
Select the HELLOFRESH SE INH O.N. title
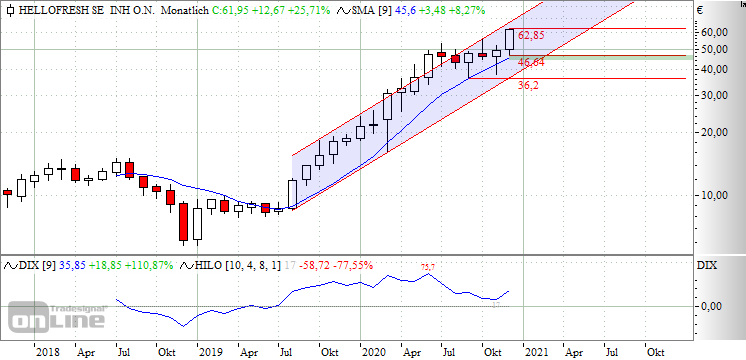[87, 10]
